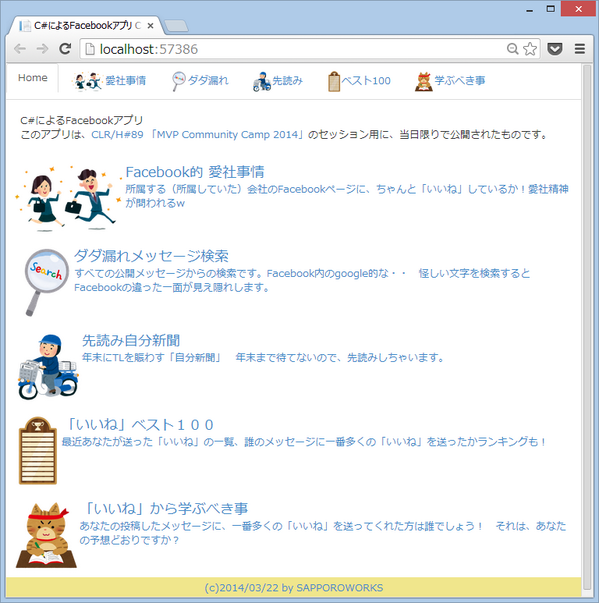Click the newspaper delivery scooter illustration

[48, 367]
